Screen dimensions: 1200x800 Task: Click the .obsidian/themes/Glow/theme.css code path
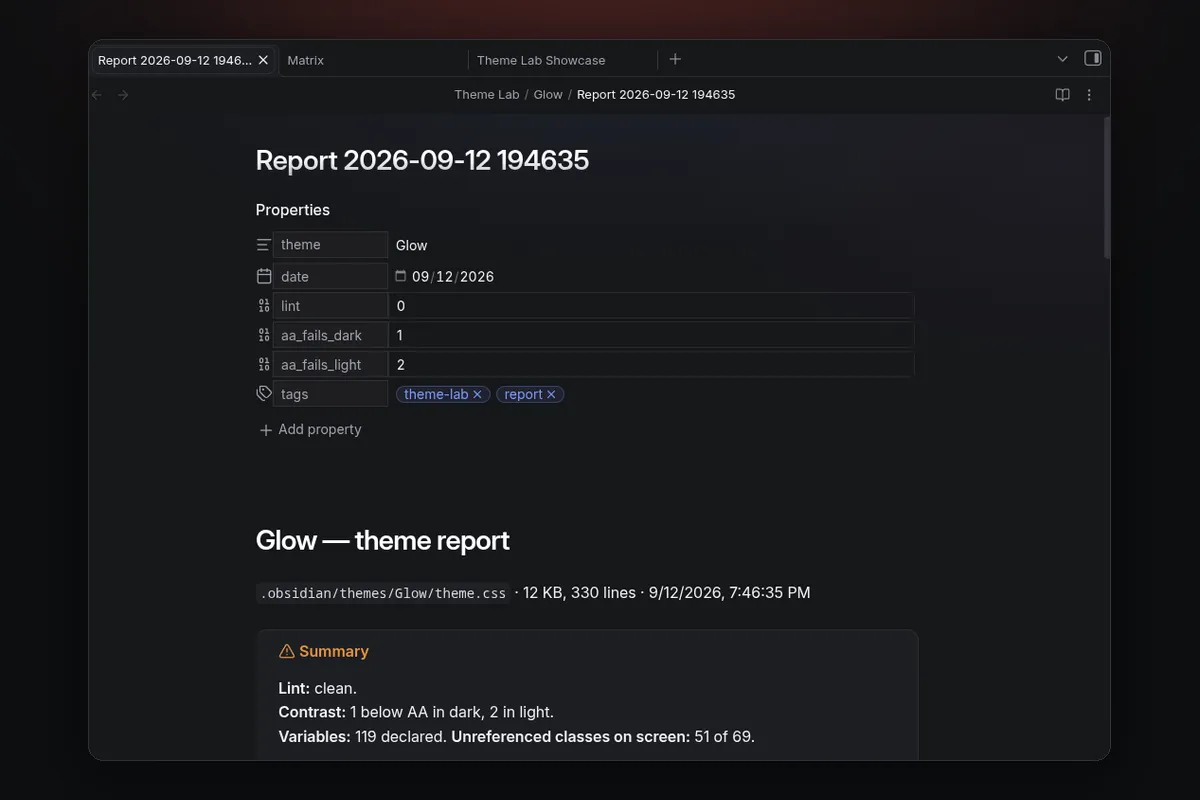click(383, 593)
